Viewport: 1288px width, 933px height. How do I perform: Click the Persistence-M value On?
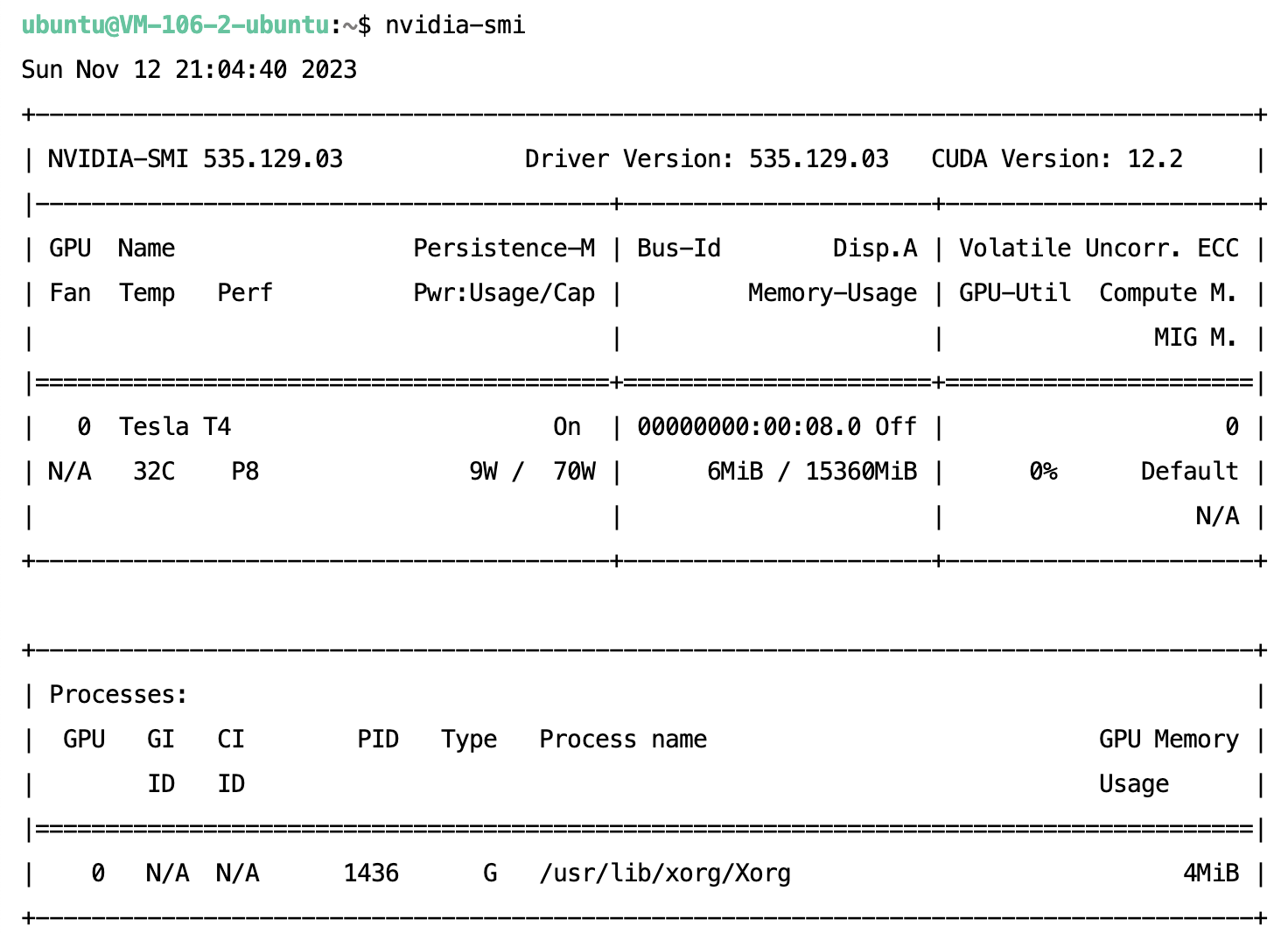click(x=567, y=426)
